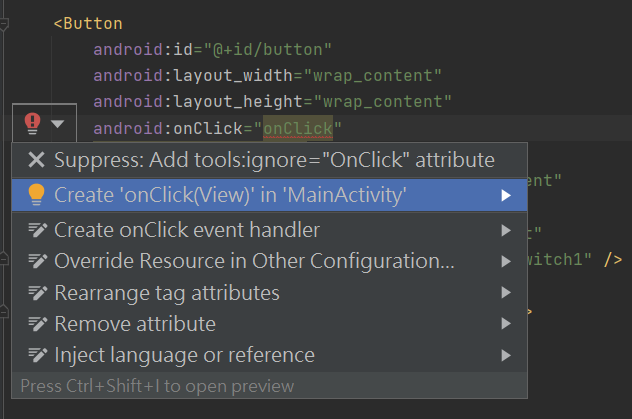Click the <Button tag text
This screenshot has height=419, width=632.
coord(88,23)
